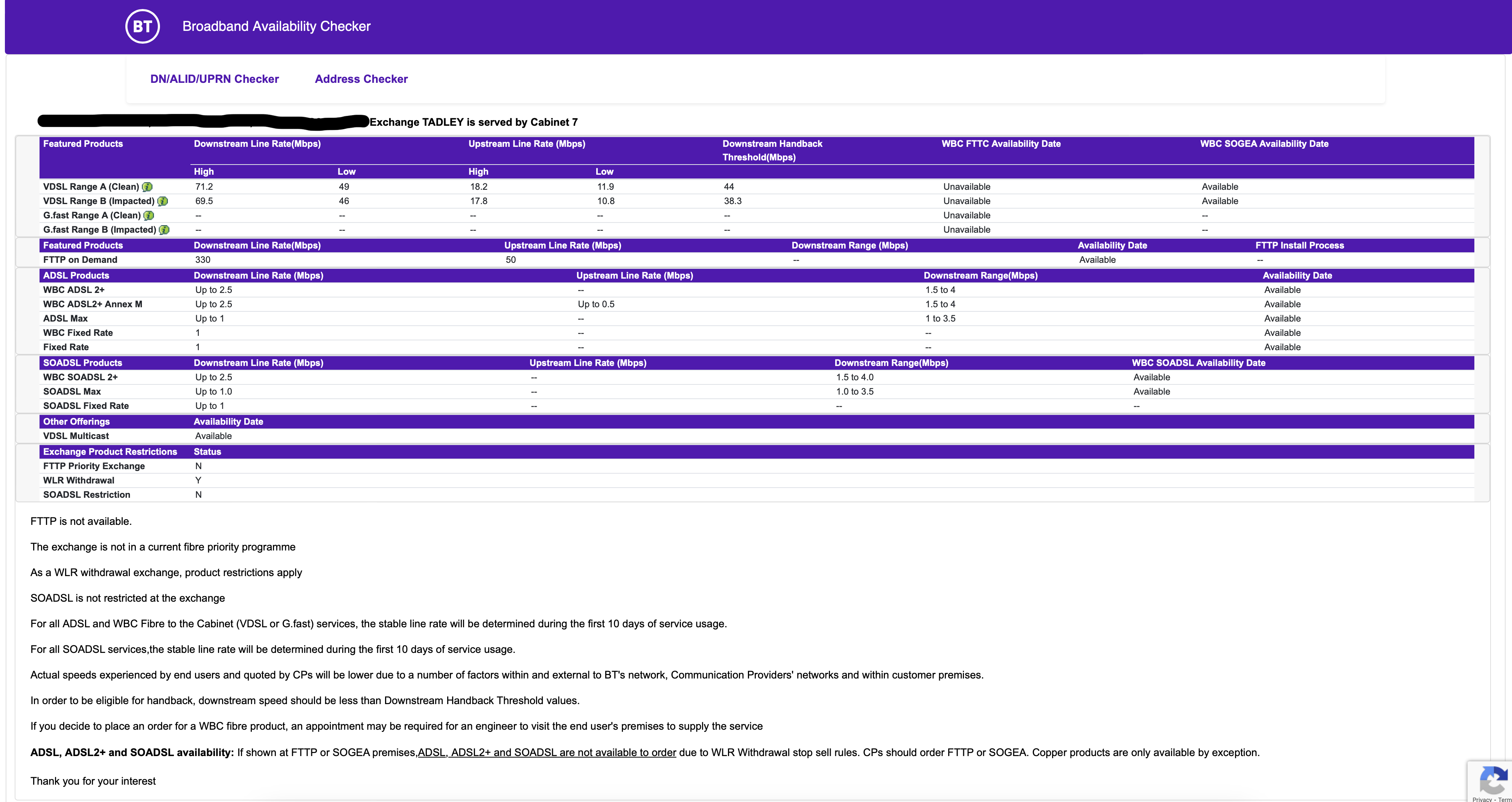Click info icon beside G.fast Range B (Impacted)

(x=164, y=230)
